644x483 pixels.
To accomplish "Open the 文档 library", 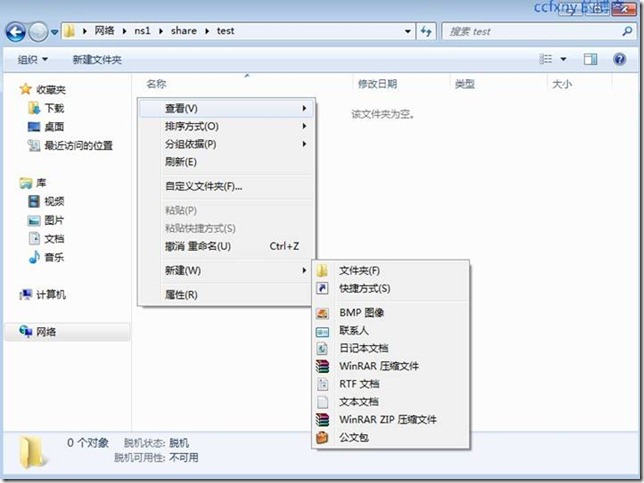I will pos(46,239).
